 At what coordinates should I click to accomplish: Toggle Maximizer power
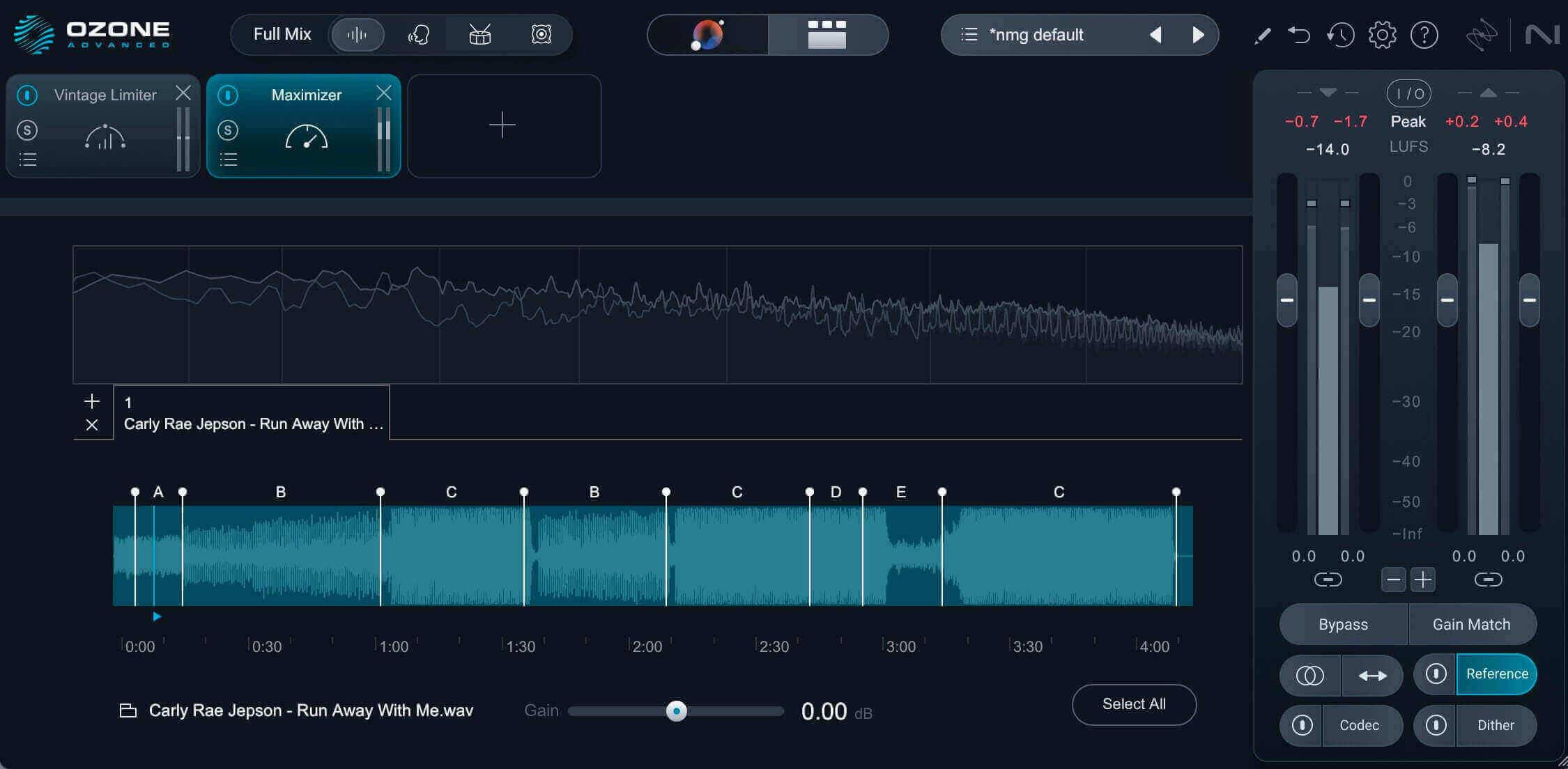[x=228, y=95]
